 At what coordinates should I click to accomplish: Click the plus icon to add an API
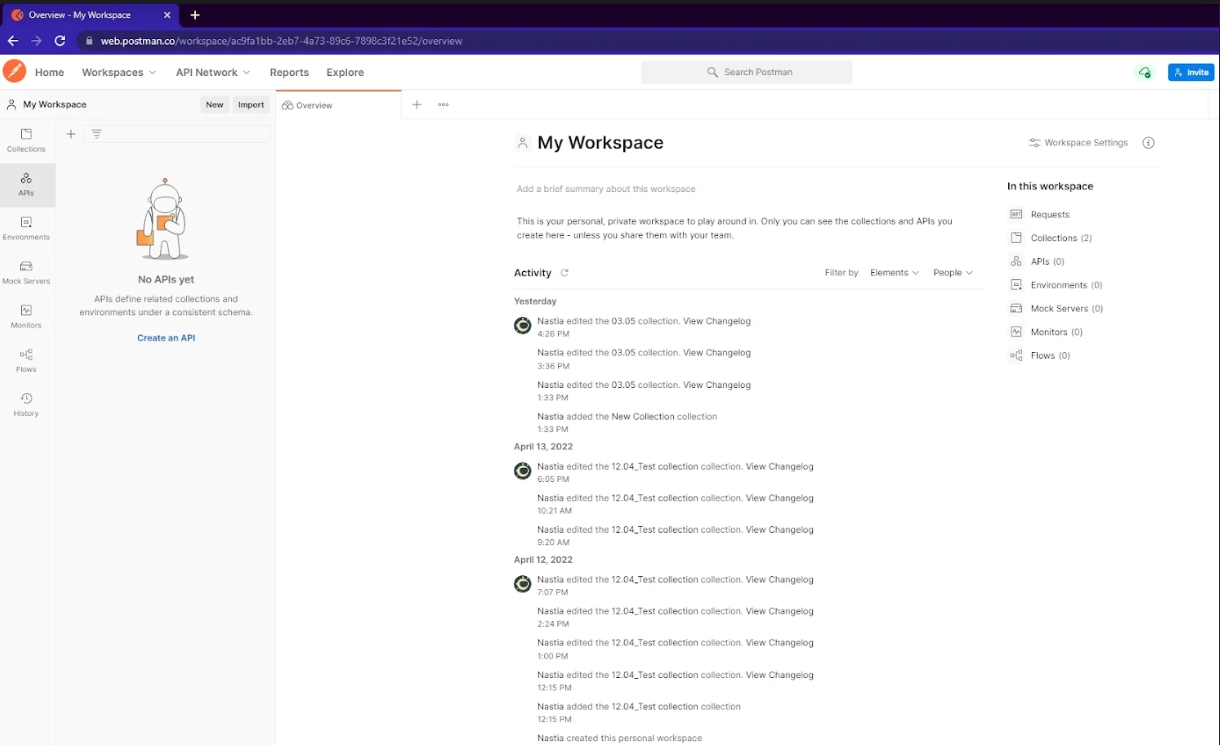point(71,133)
